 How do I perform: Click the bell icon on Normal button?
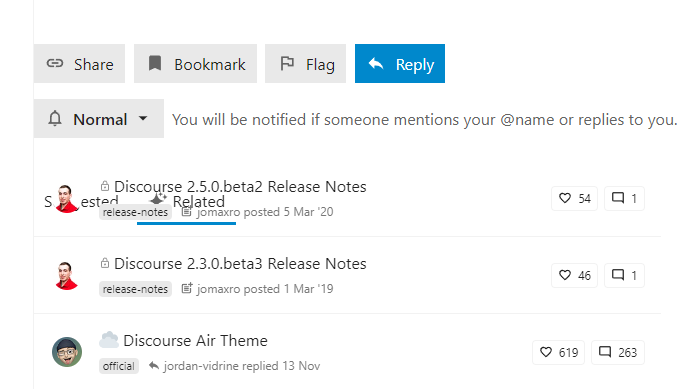(x=55, y=119)
